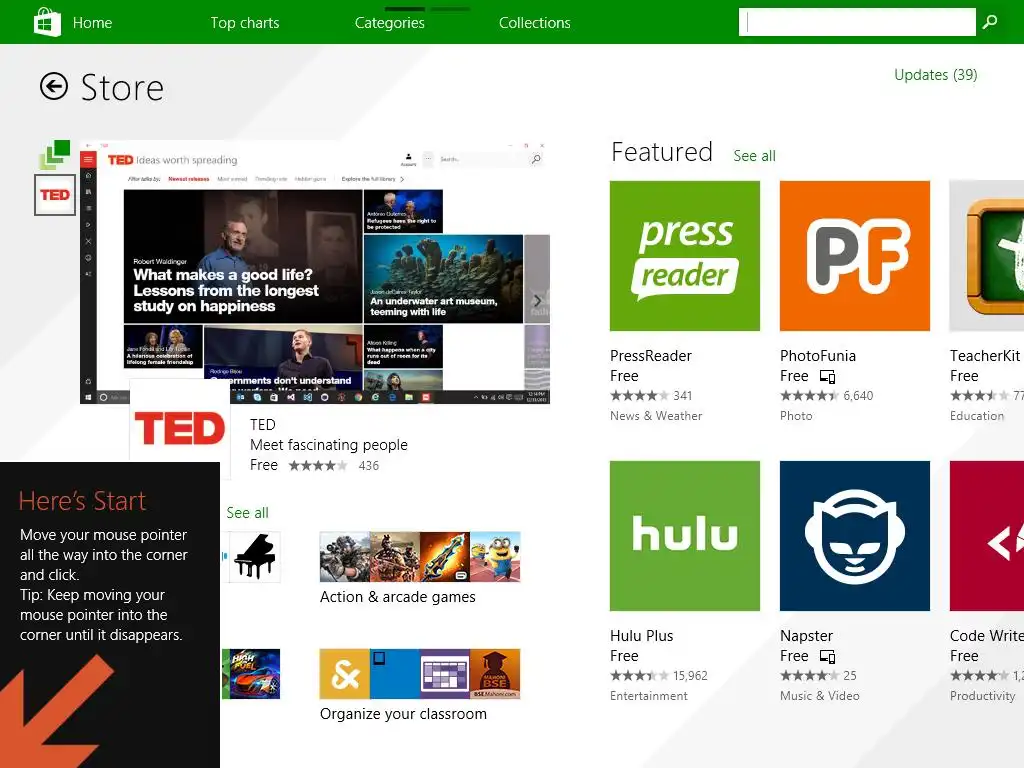Click the PressReader star rating
Screen dimensions: 1024x768
tap(639, 396)
